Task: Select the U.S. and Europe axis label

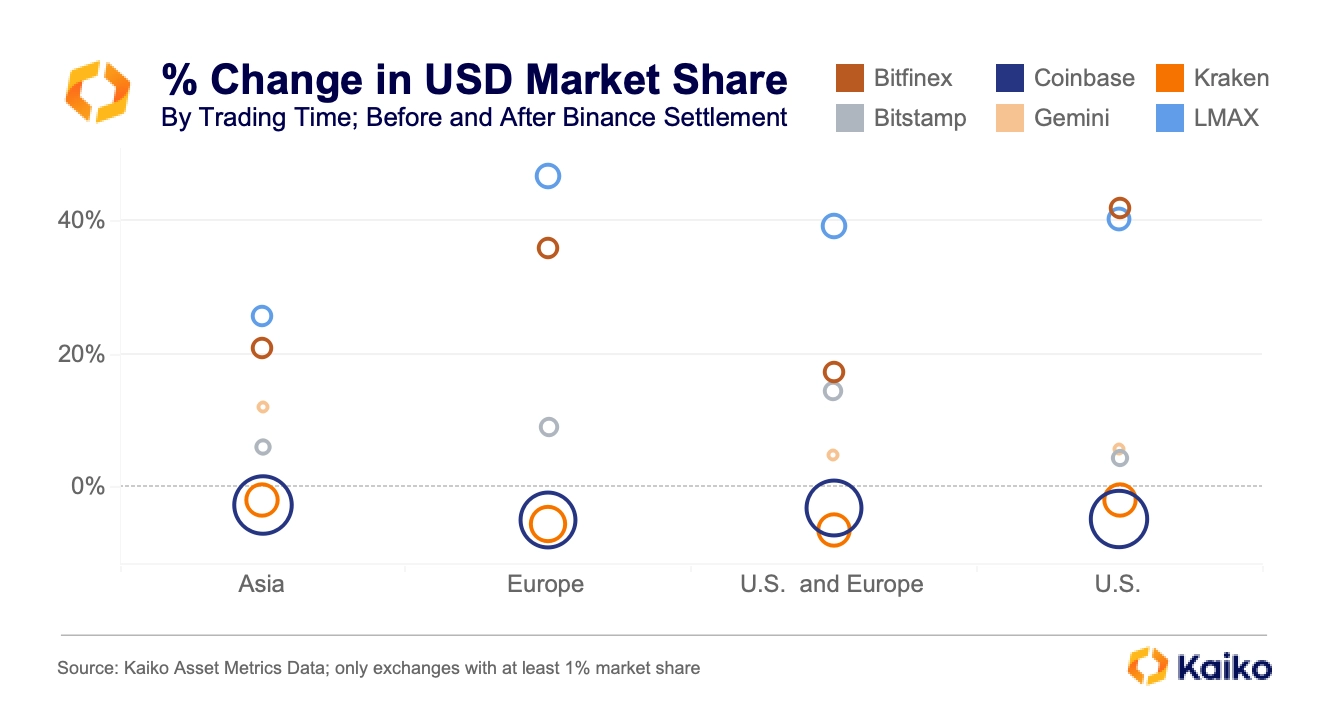Action: tap(832, 584)
